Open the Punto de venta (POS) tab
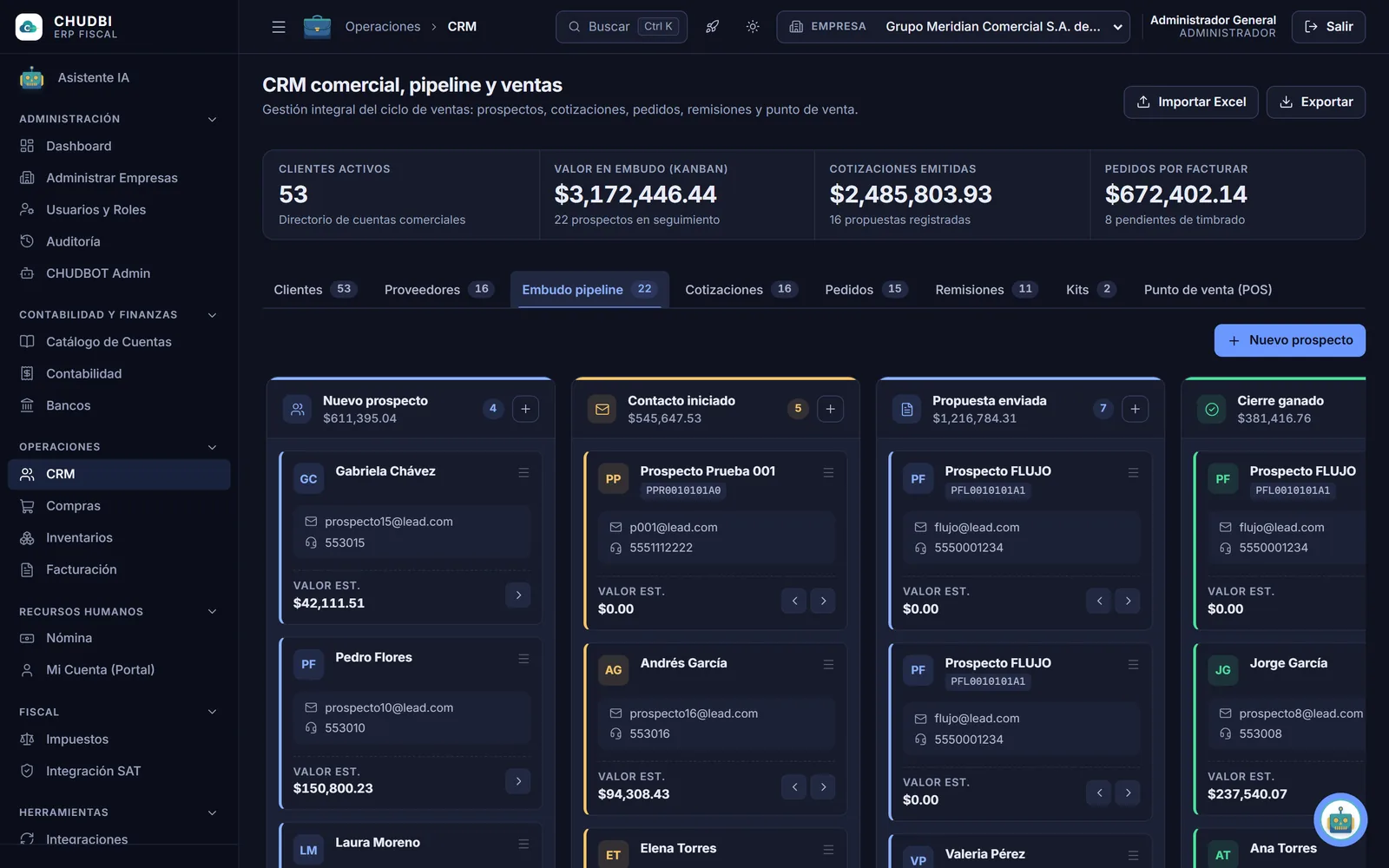The image size is (1389, 868). [1208, 290]
